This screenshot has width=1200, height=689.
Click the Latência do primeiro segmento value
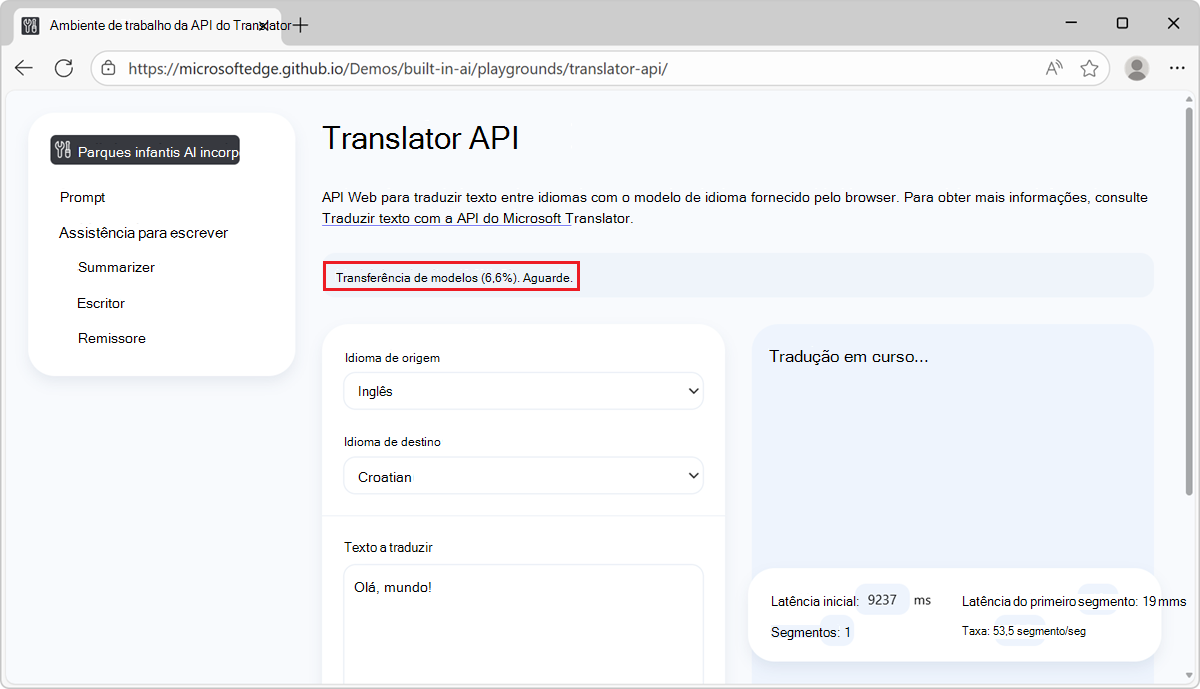pyautogui.click(x=1164, y=601)
